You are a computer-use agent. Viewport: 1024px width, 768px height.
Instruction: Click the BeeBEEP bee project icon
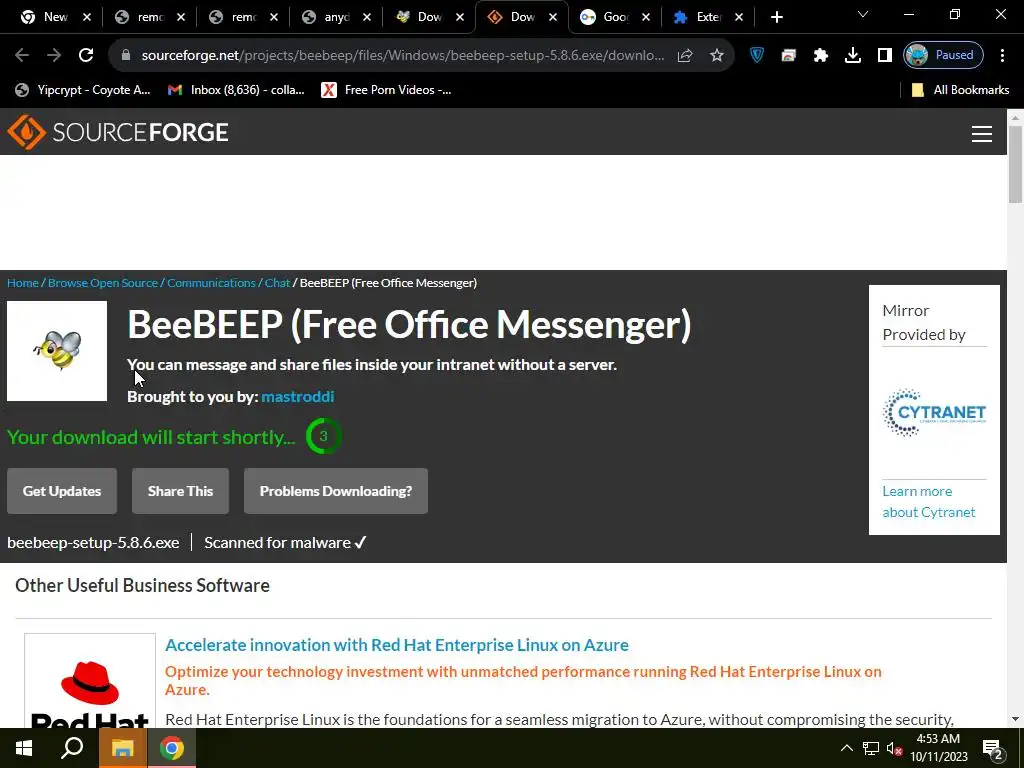click(x=57, y=351)
